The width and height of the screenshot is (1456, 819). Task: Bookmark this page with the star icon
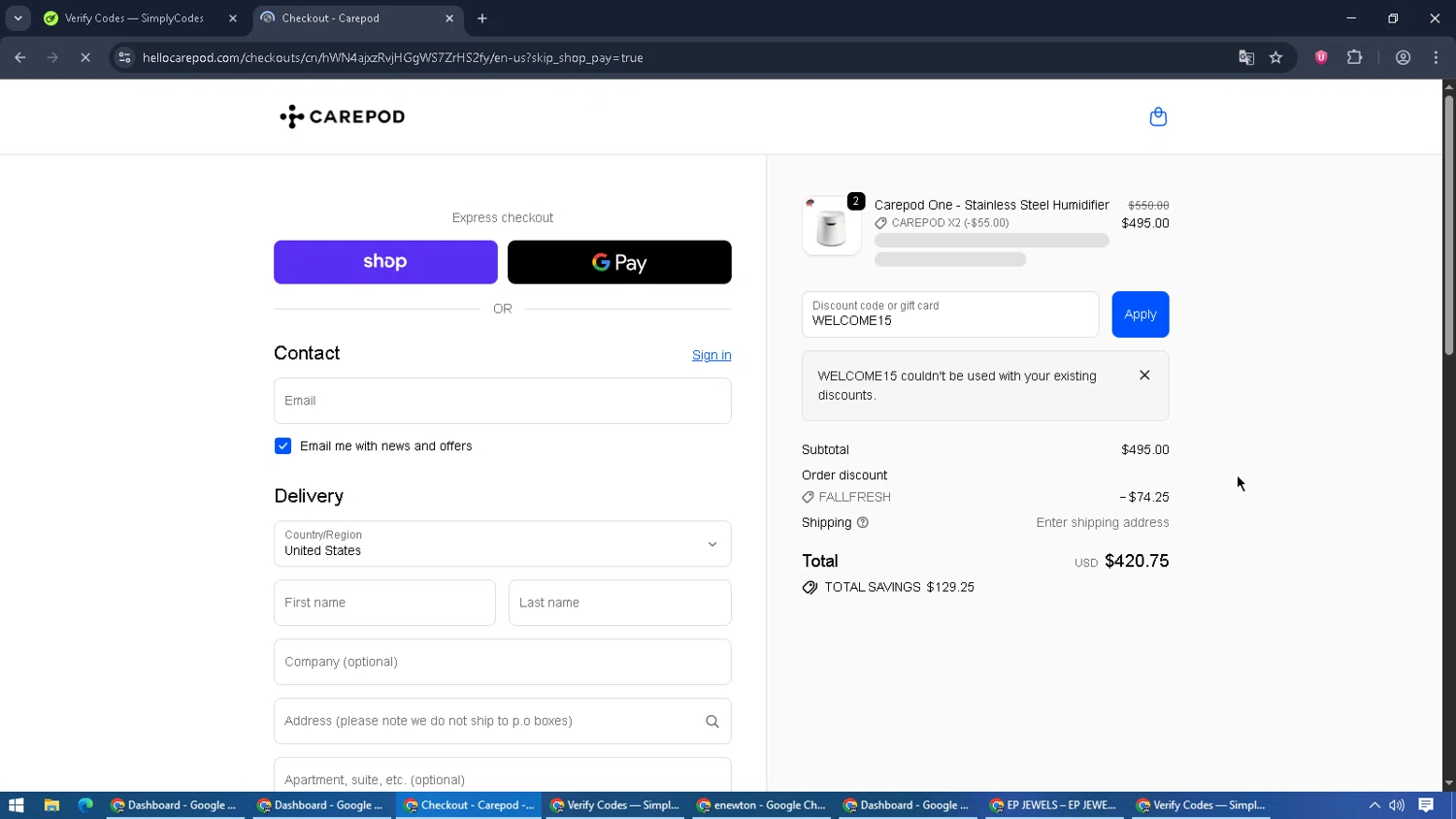(x=1276, y=57)
